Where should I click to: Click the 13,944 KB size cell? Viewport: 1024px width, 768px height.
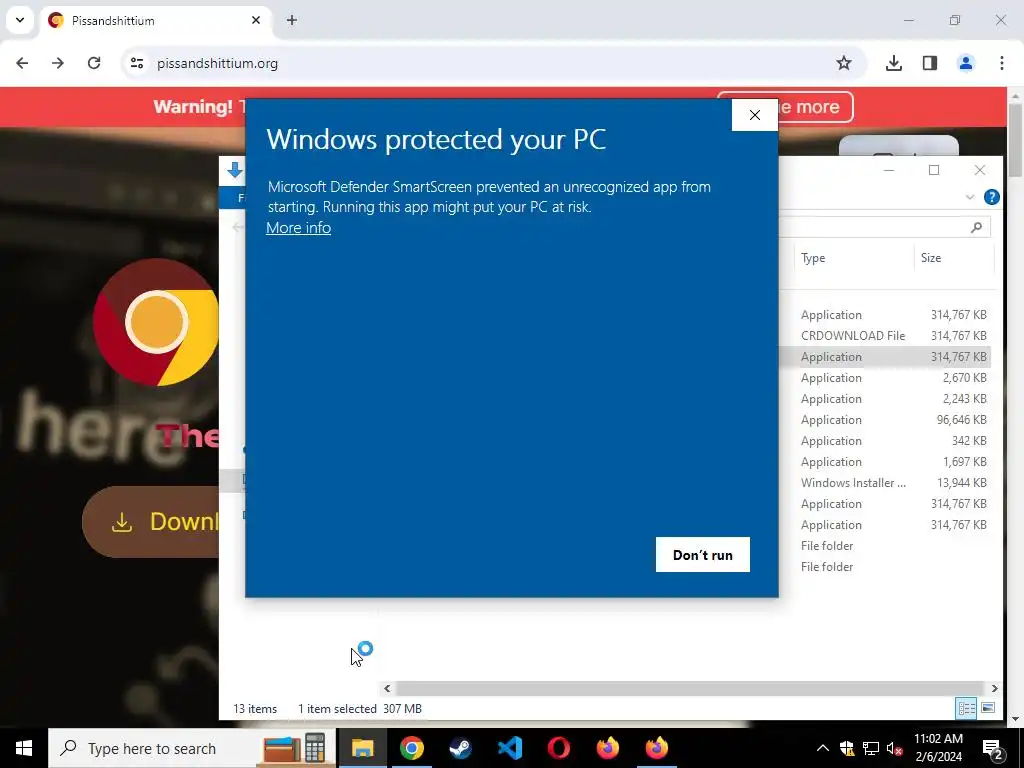click(x=961, y=483)
